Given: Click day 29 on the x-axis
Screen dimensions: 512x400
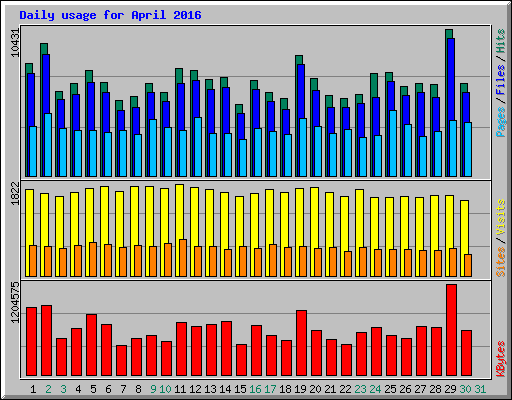Looking at the screenshot, I should [x=450, y=389].
